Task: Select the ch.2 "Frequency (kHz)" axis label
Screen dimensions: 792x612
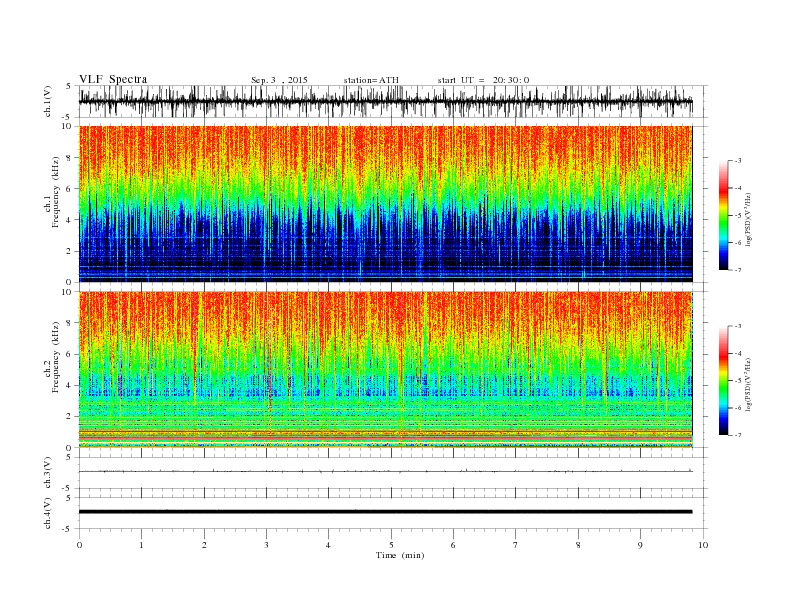Action: coord(55,357)
